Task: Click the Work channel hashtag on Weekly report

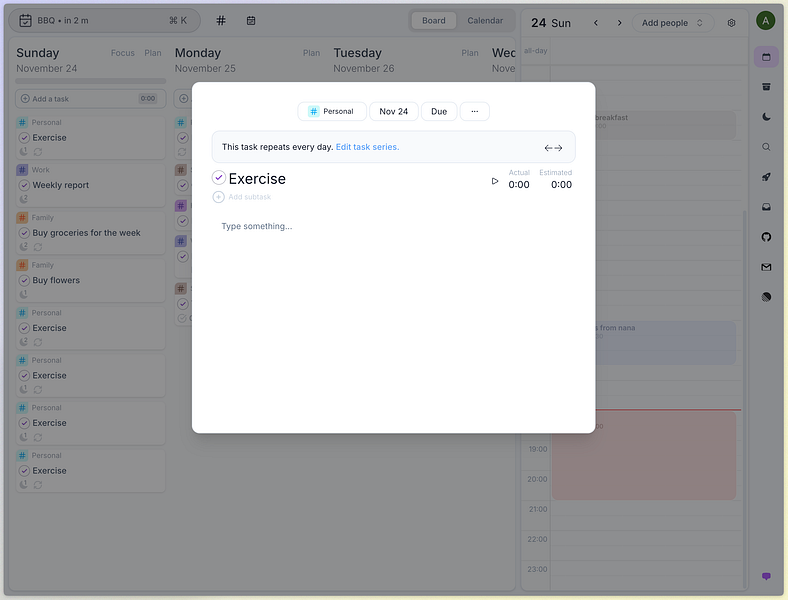Action: [x=22, y=170]
